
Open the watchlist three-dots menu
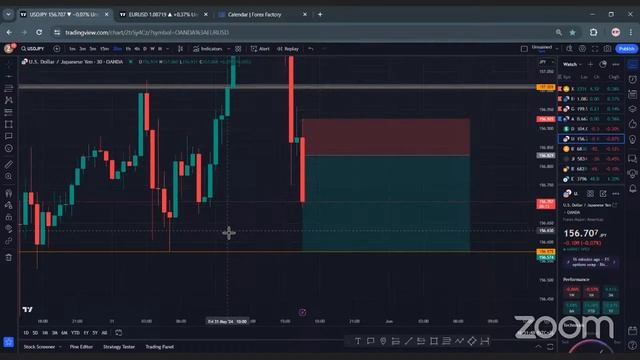[x=616, y=64]
